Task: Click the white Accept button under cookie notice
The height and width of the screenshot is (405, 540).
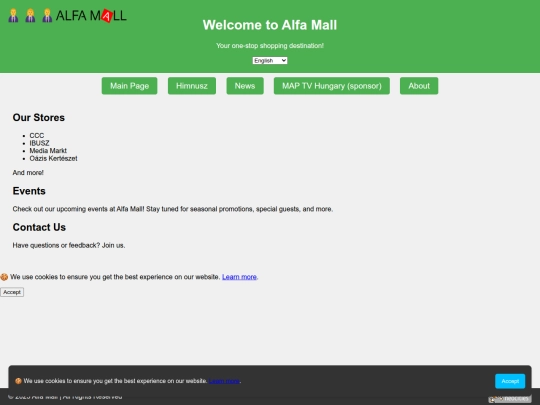Action: (12, 292)
